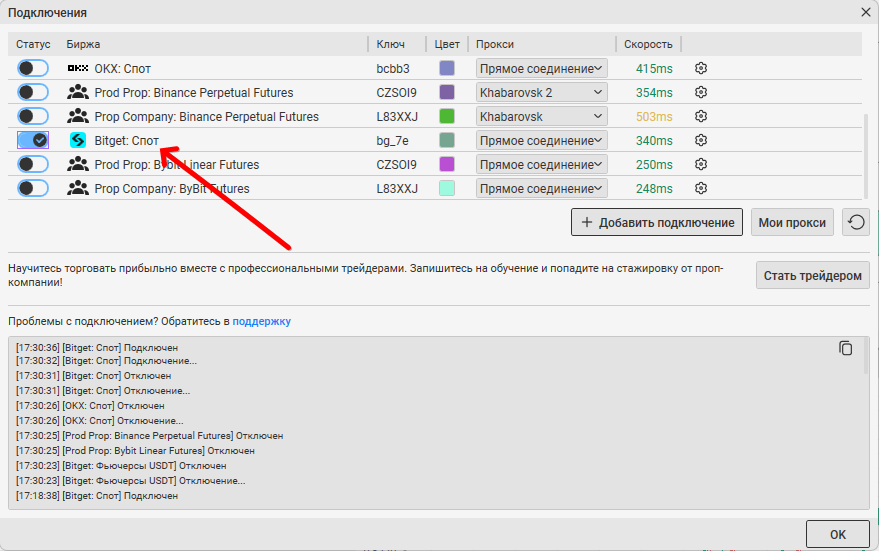Open settings gear for Bitget: Спот row

click(x=701, y=140)
